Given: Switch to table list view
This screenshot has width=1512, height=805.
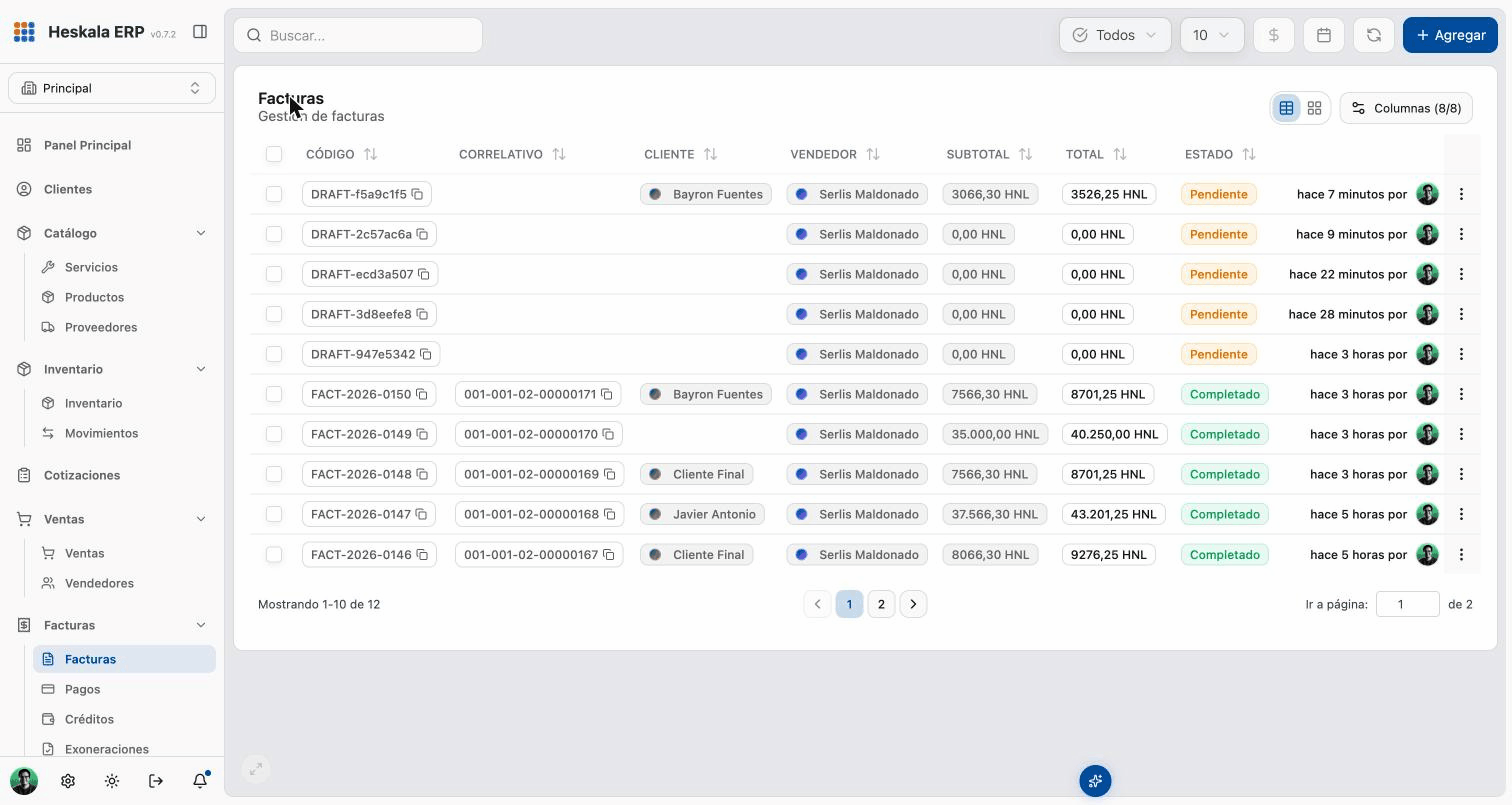Looking at the screenshot, I should pos(1287,108).
